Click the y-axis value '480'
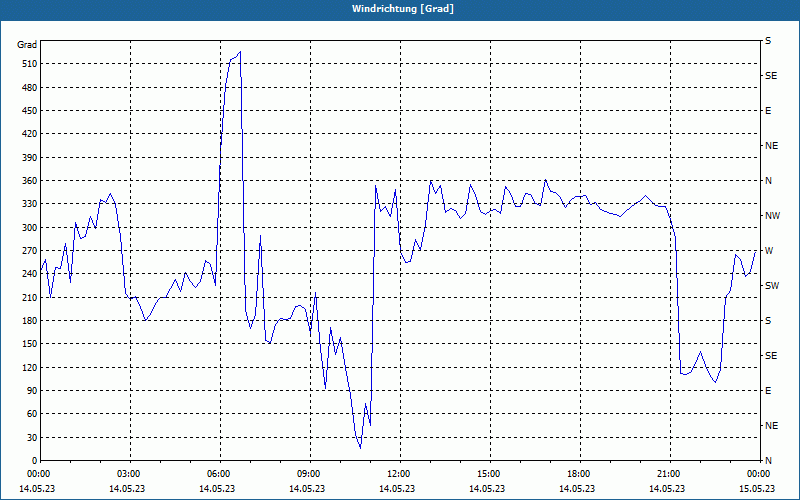 [x=29, y=87]
